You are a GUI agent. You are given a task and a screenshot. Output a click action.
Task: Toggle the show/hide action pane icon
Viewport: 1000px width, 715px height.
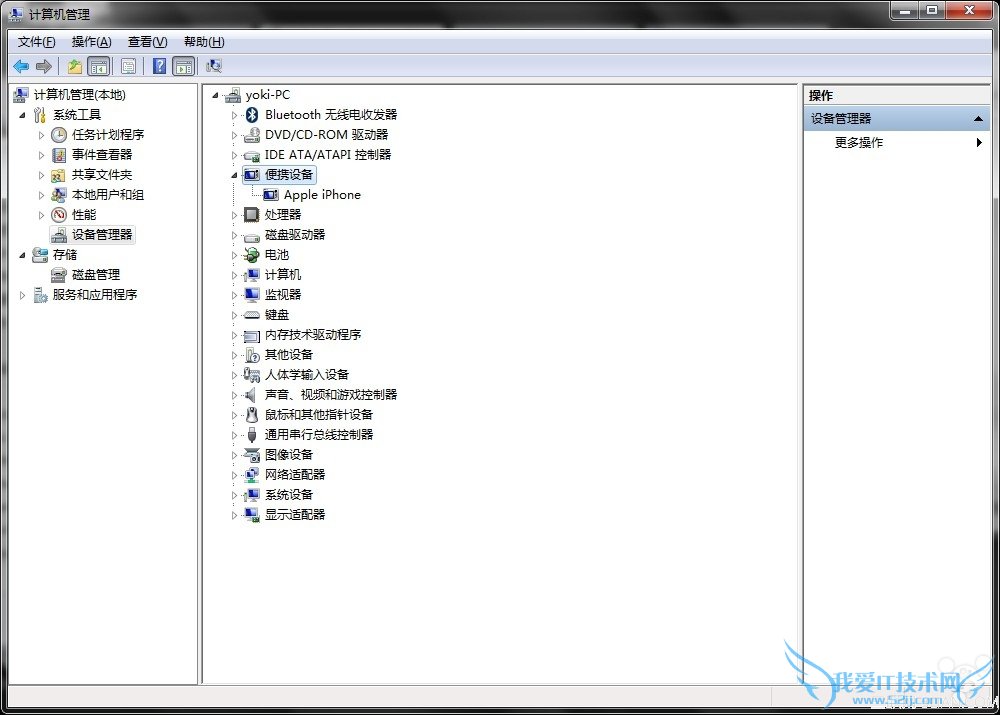[x=184, y=66]
